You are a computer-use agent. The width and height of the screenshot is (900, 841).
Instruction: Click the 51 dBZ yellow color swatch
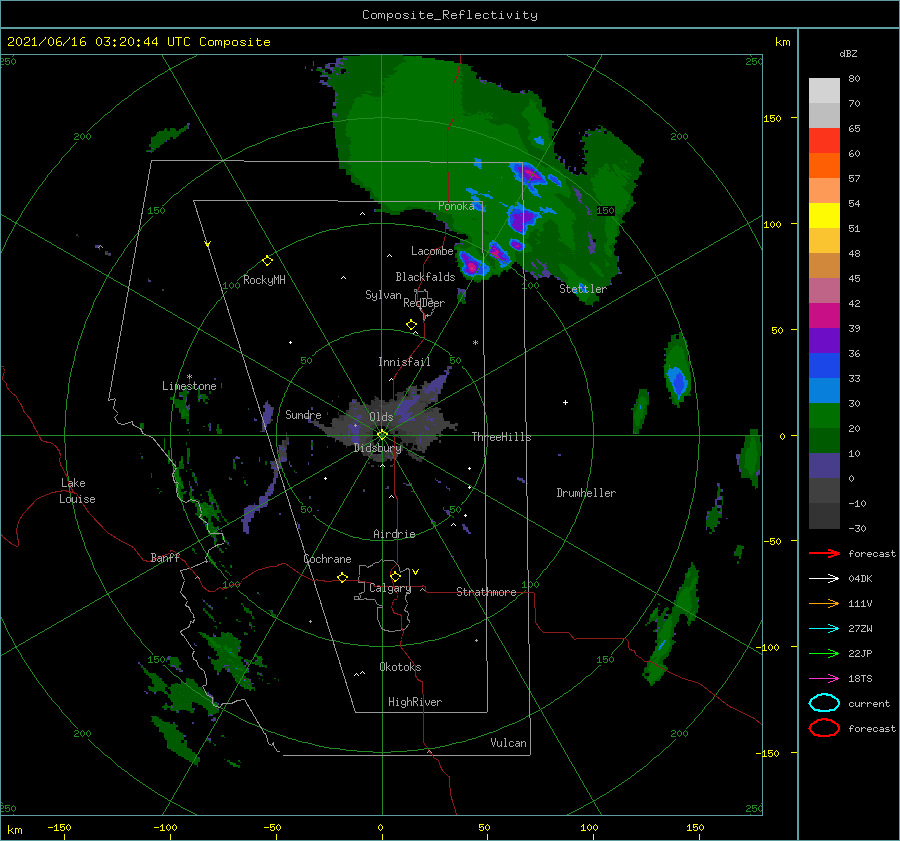(824, 215)
